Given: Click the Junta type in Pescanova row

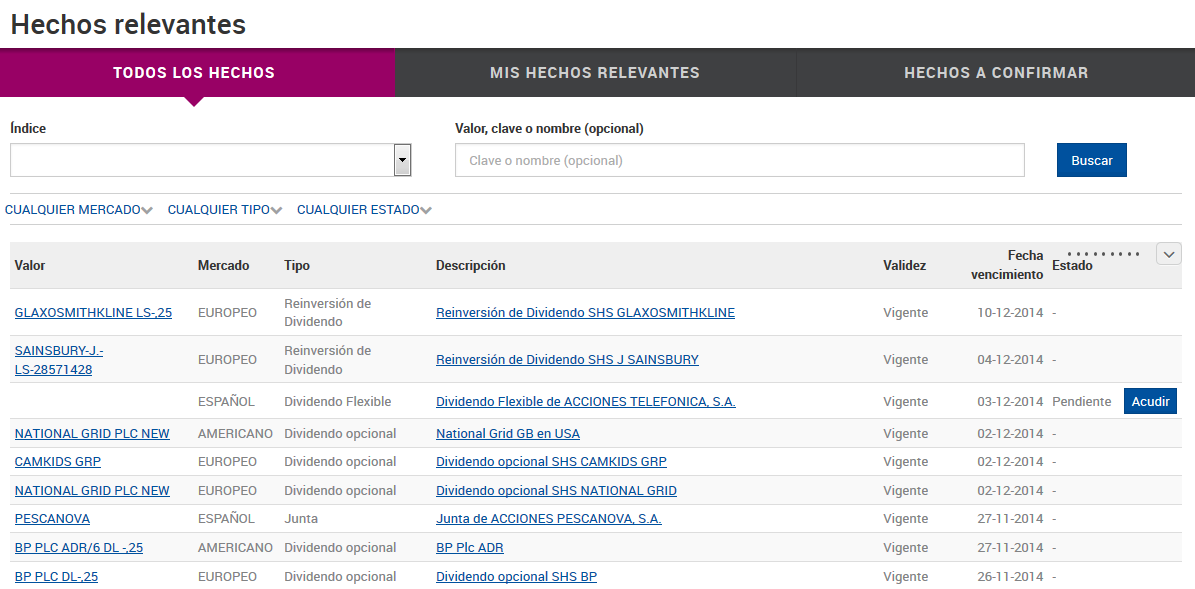Looking at the screenshot, I should 301,519.
